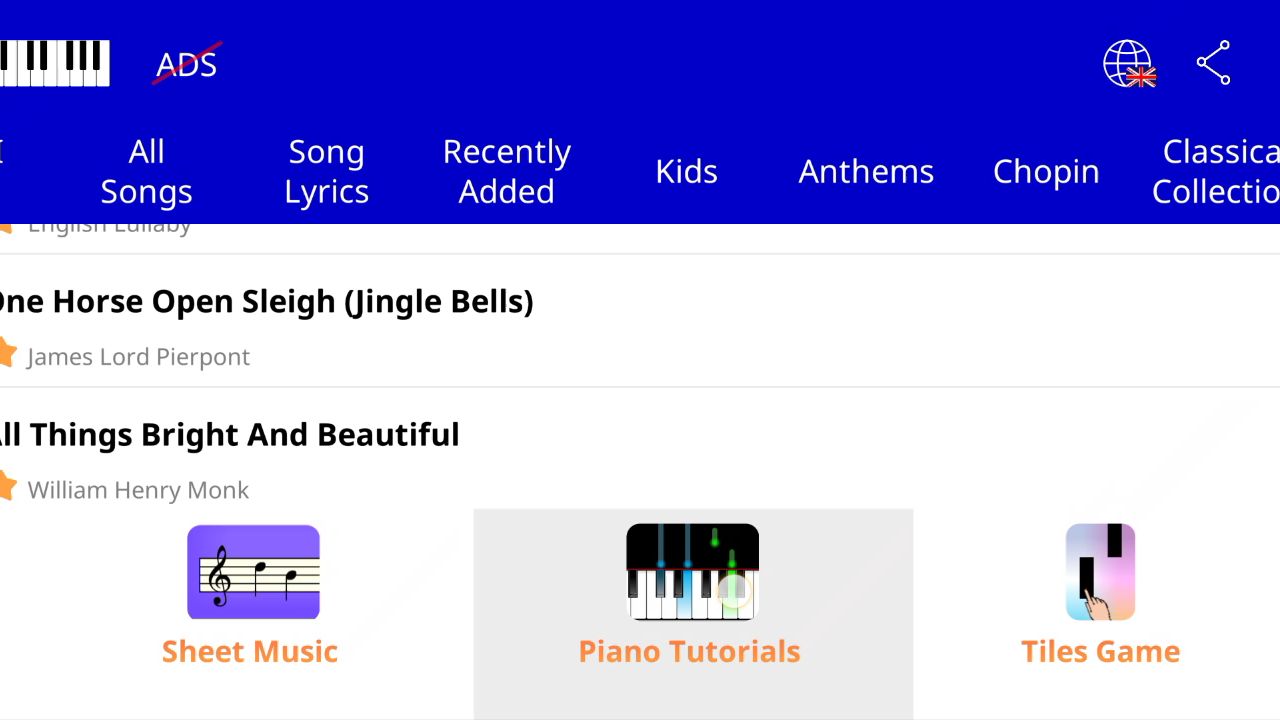Show the Anthems tab
Image resolution: width=1280 pixels, height=720 pixels.
click(x=866, y=172)
